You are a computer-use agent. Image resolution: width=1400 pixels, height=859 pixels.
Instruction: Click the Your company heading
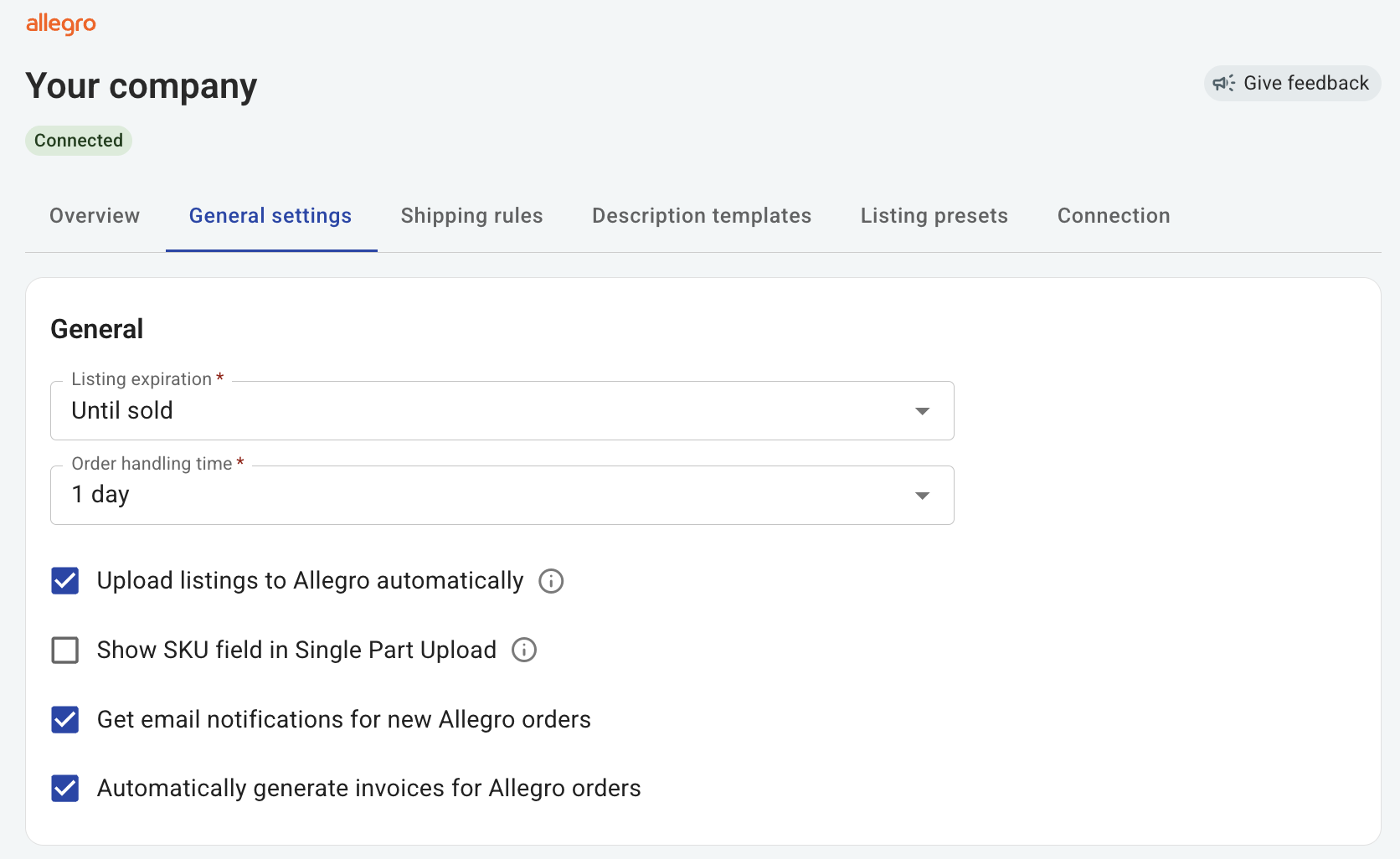click(142, 86)
